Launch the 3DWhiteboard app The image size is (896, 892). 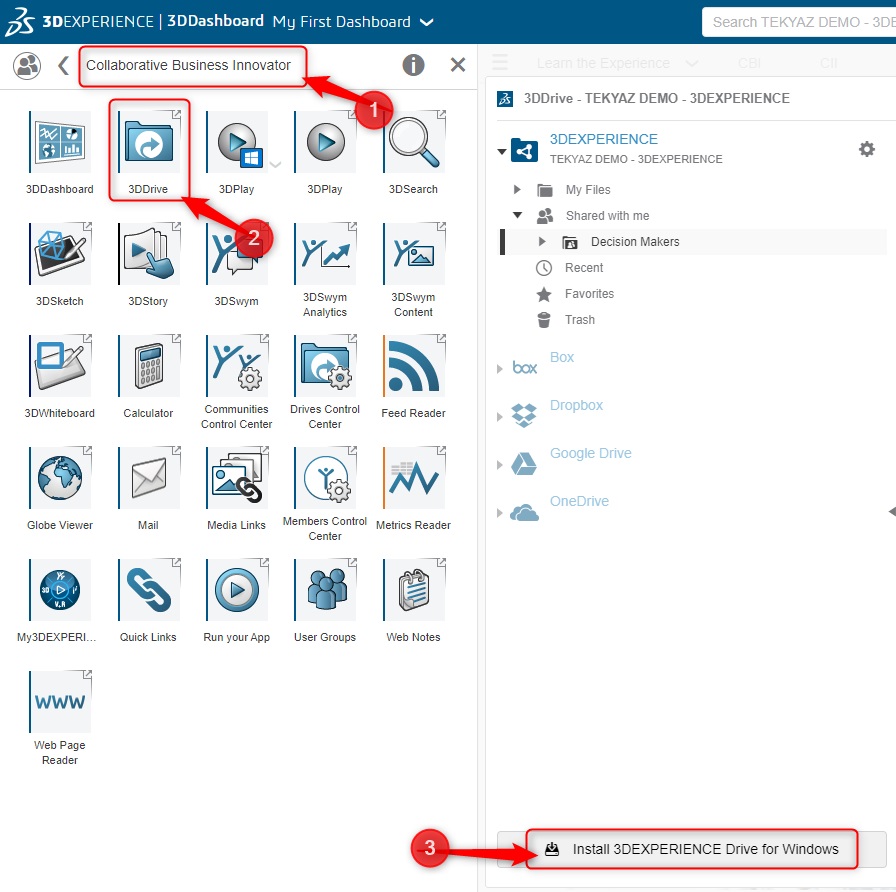pyautogui.click(x=60, y=366)
